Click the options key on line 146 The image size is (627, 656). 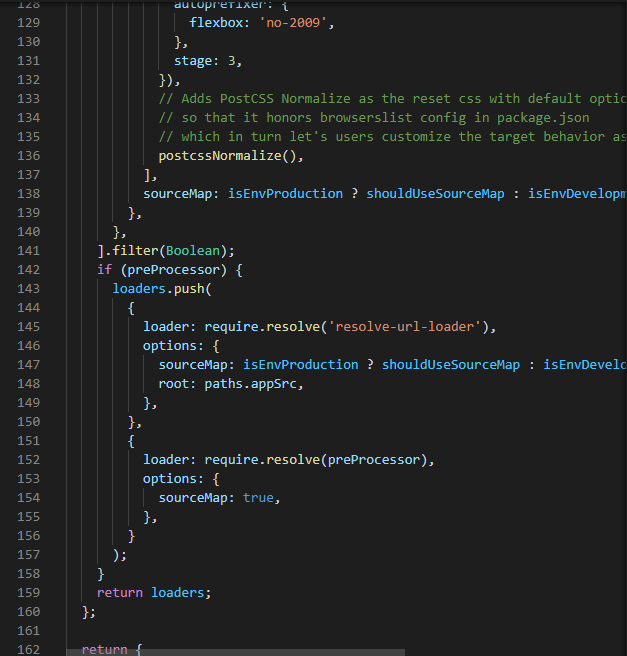click(170, 346)
